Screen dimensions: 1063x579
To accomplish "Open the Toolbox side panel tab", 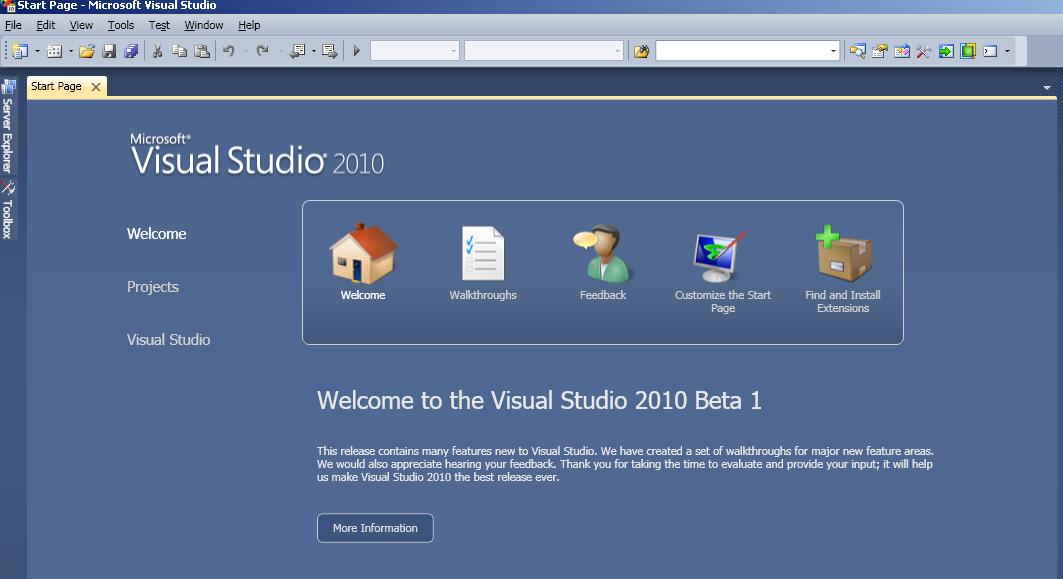I will [x=8, y=209].
